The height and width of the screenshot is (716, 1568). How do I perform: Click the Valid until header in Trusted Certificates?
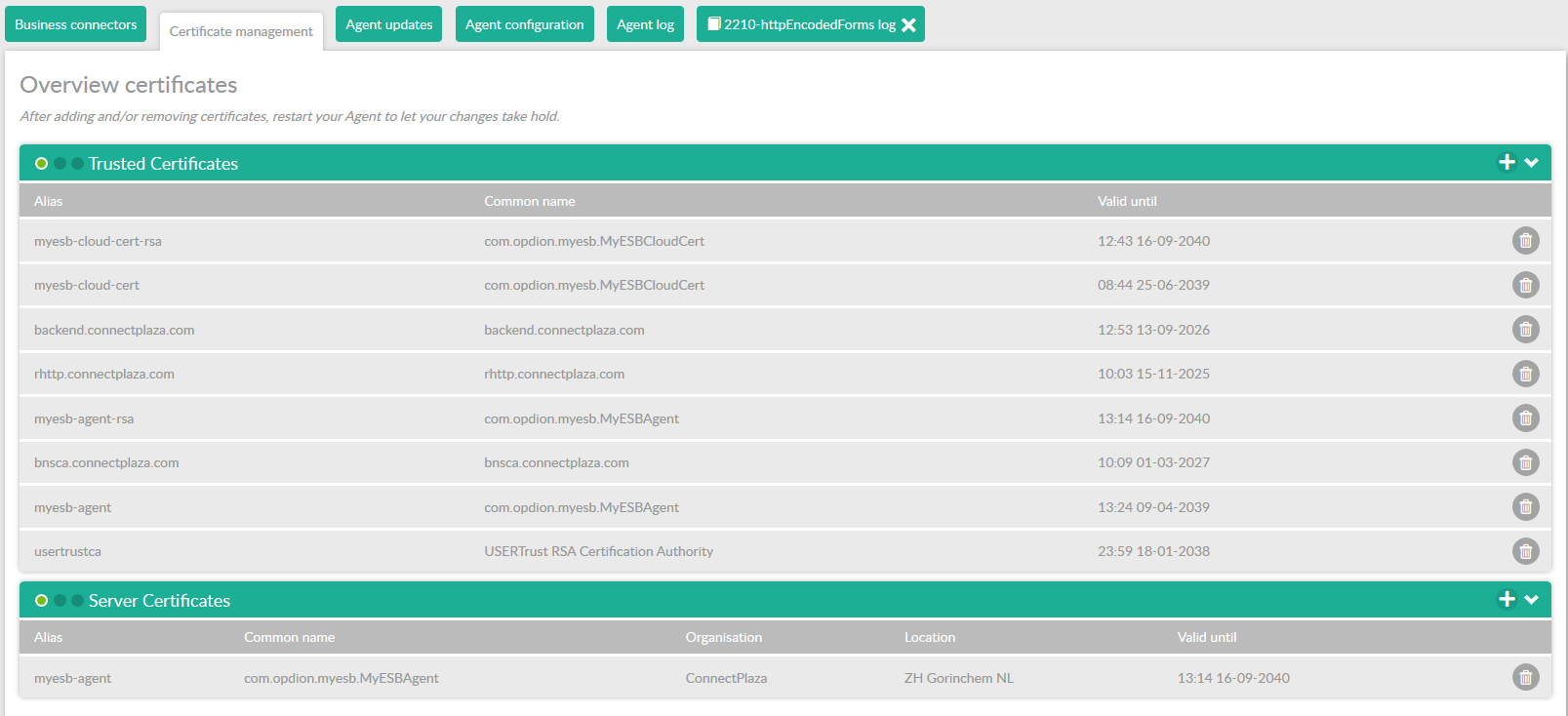(1127, 201)
